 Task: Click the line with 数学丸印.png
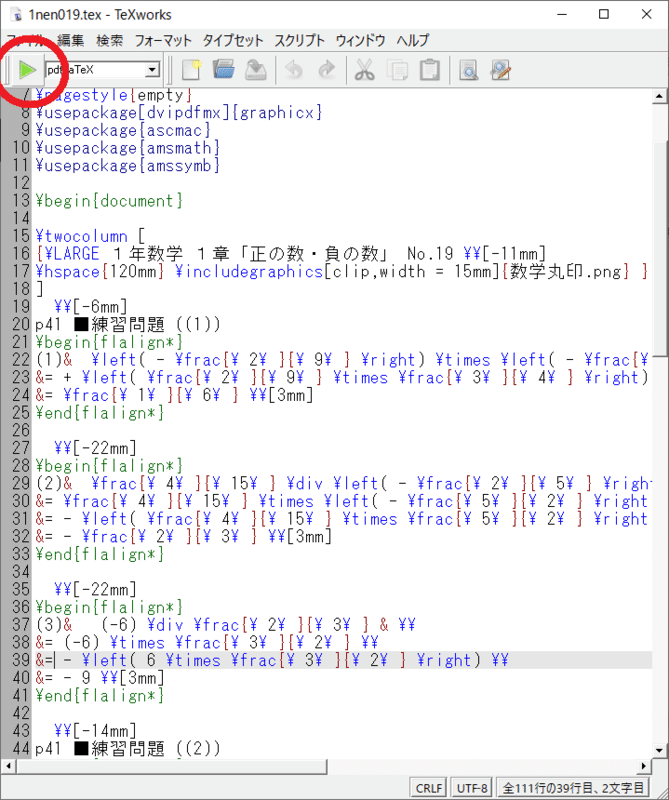(x=342, y=271)
